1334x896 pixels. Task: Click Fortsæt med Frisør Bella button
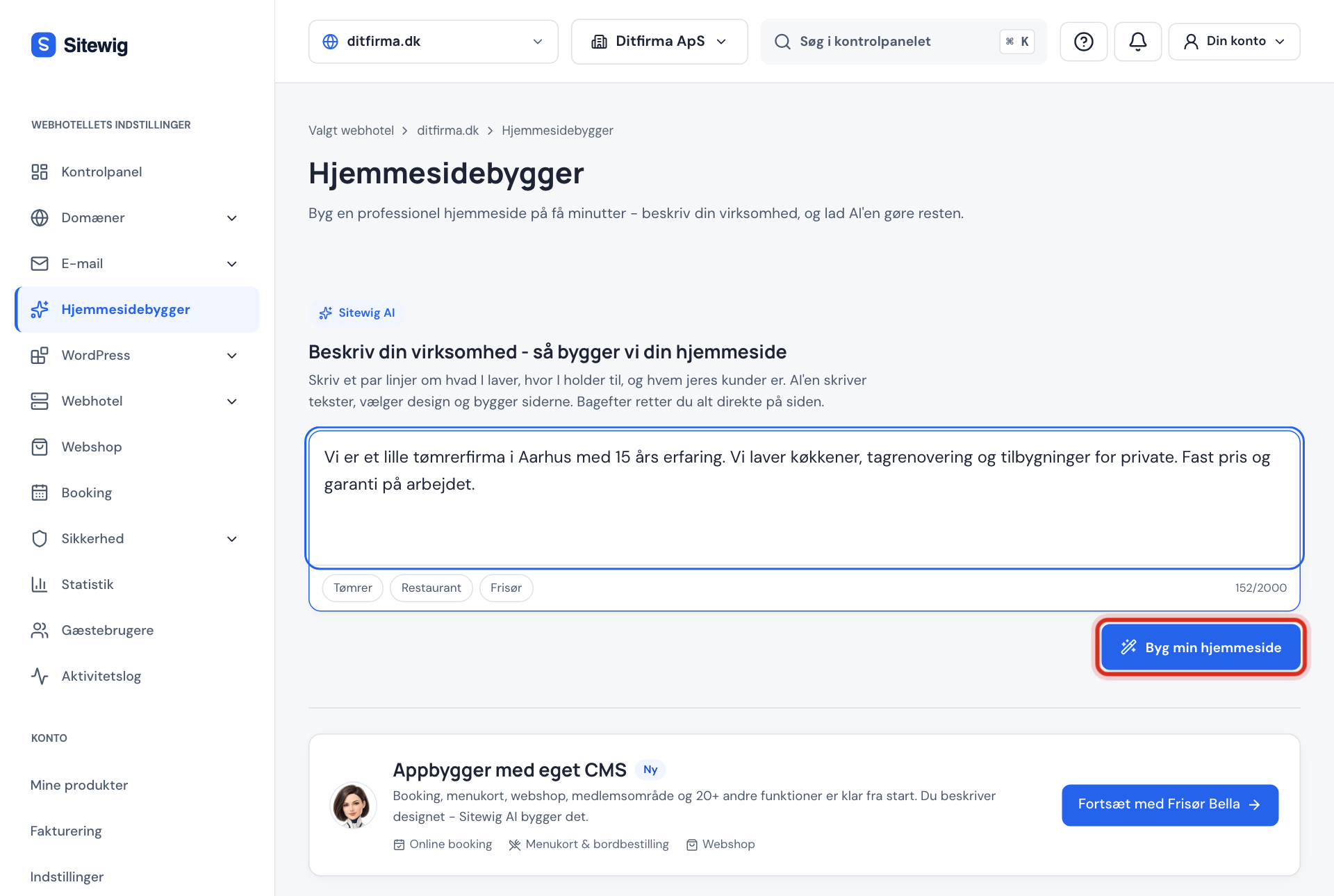pyautogui.click(x=1170, y=804)
